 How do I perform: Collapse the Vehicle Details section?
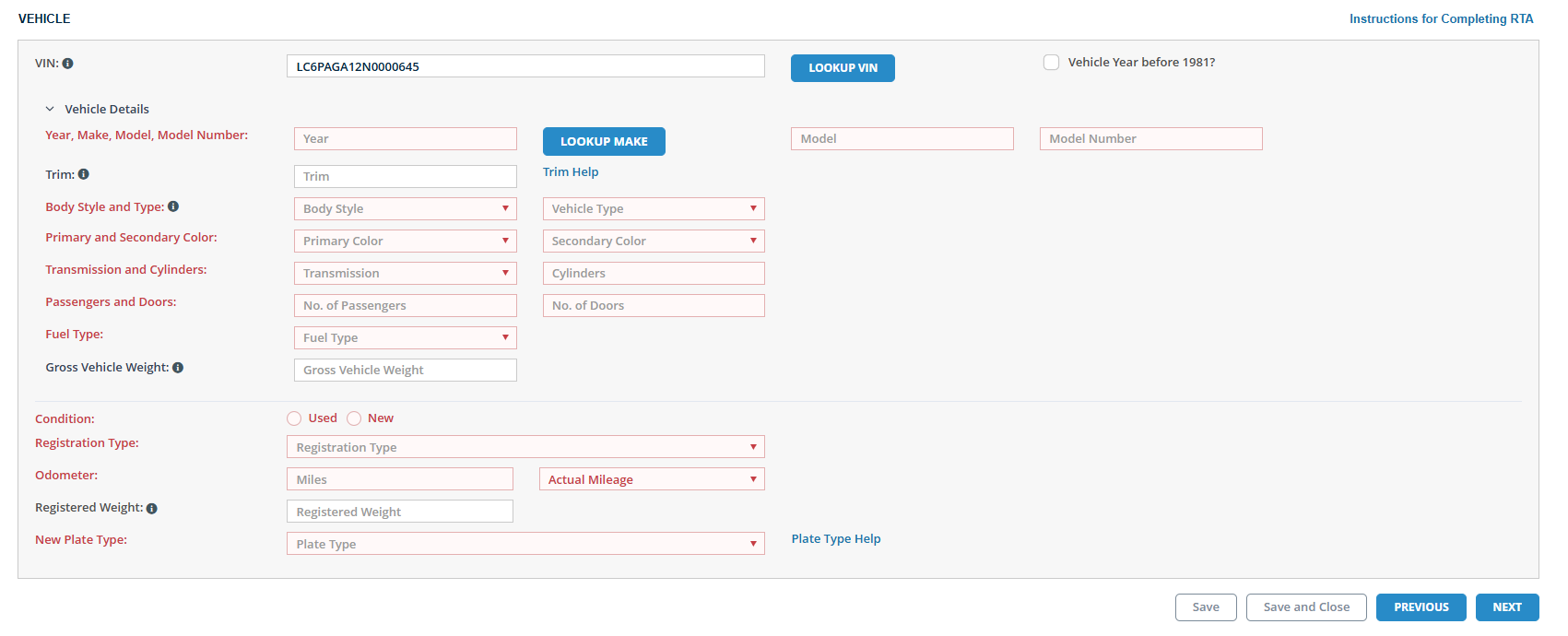(x=50, y=109)
